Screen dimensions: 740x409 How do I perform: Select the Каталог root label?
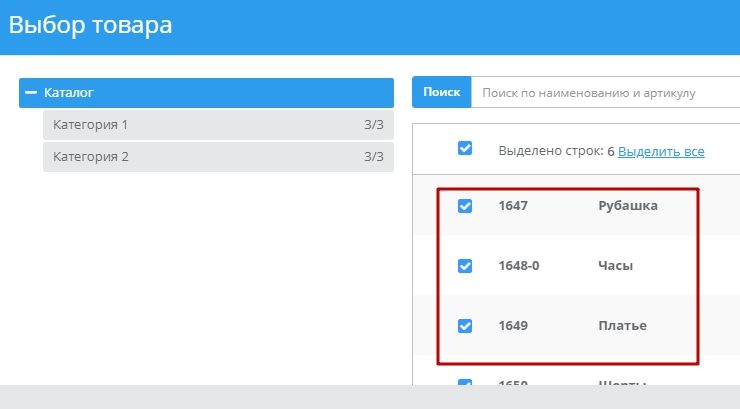(x=69, y=93)
